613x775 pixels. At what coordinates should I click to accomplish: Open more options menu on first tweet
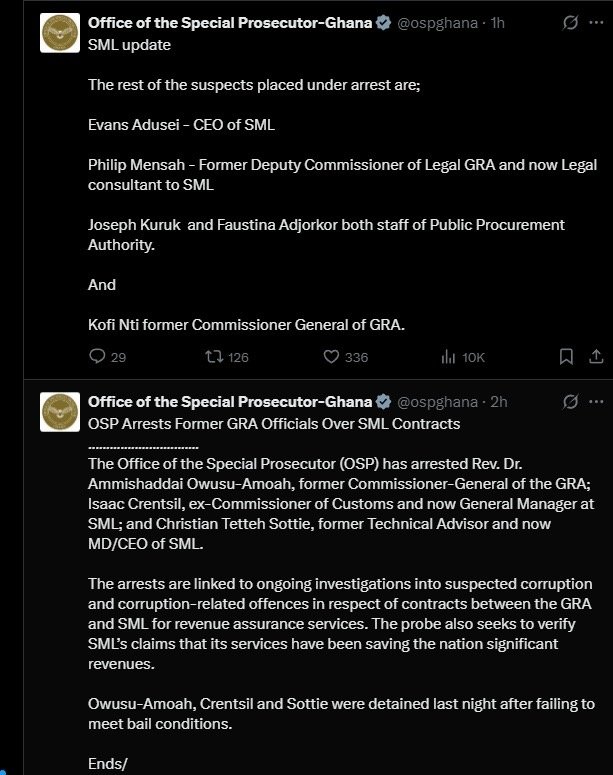tap(596, 23)
